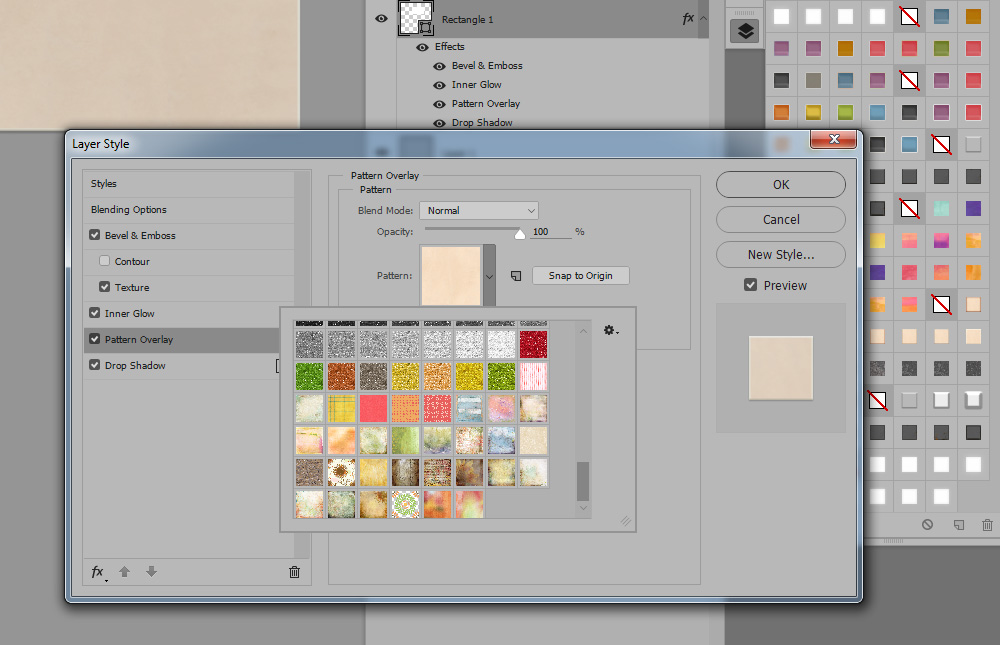This screenshot has height=645, width=1000.
Task: Choose the red glitter pattern
Action: (x=533, y=345)
